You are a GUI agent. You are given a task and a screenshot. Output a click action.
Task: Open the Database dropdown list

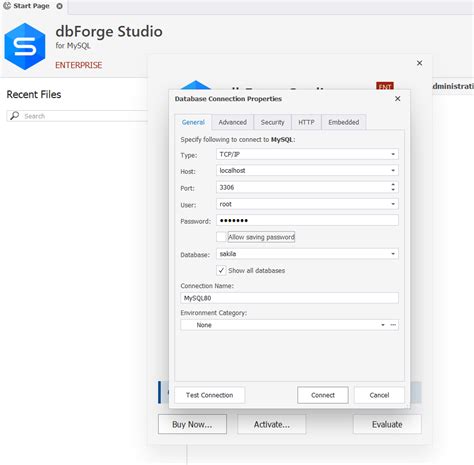pyautogui.click(x=393, y=254)
